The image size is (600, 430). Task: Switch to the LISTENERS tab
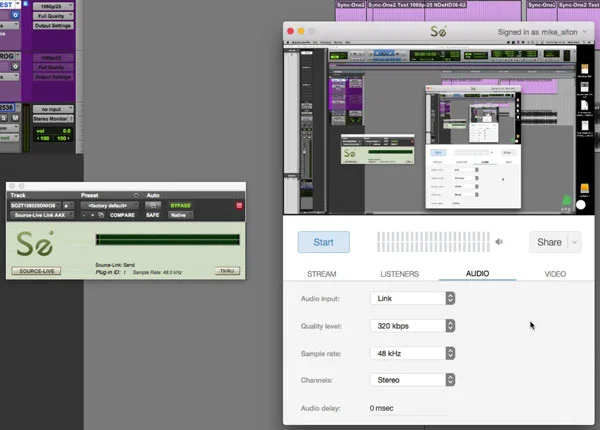[399, 274]
